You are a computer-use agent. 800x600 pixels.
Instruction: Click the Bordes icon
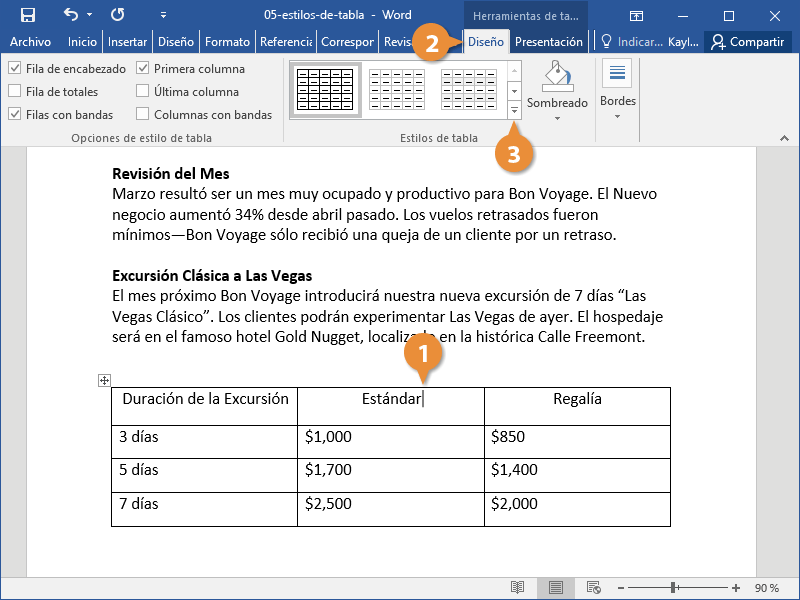pos(617,73)
